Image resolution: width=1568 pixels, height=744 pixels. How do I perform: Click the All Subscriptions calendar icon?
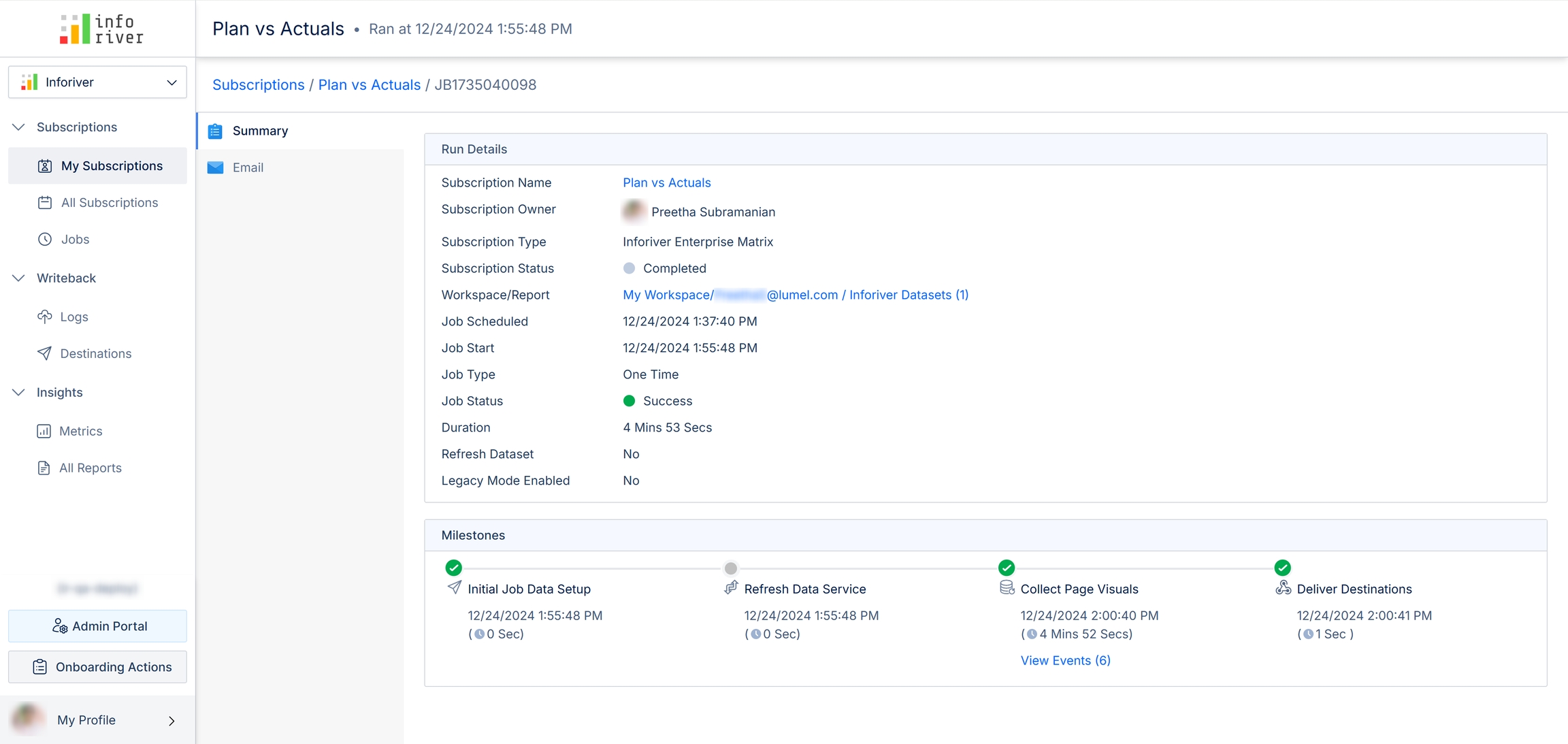[x=45, y=203]
